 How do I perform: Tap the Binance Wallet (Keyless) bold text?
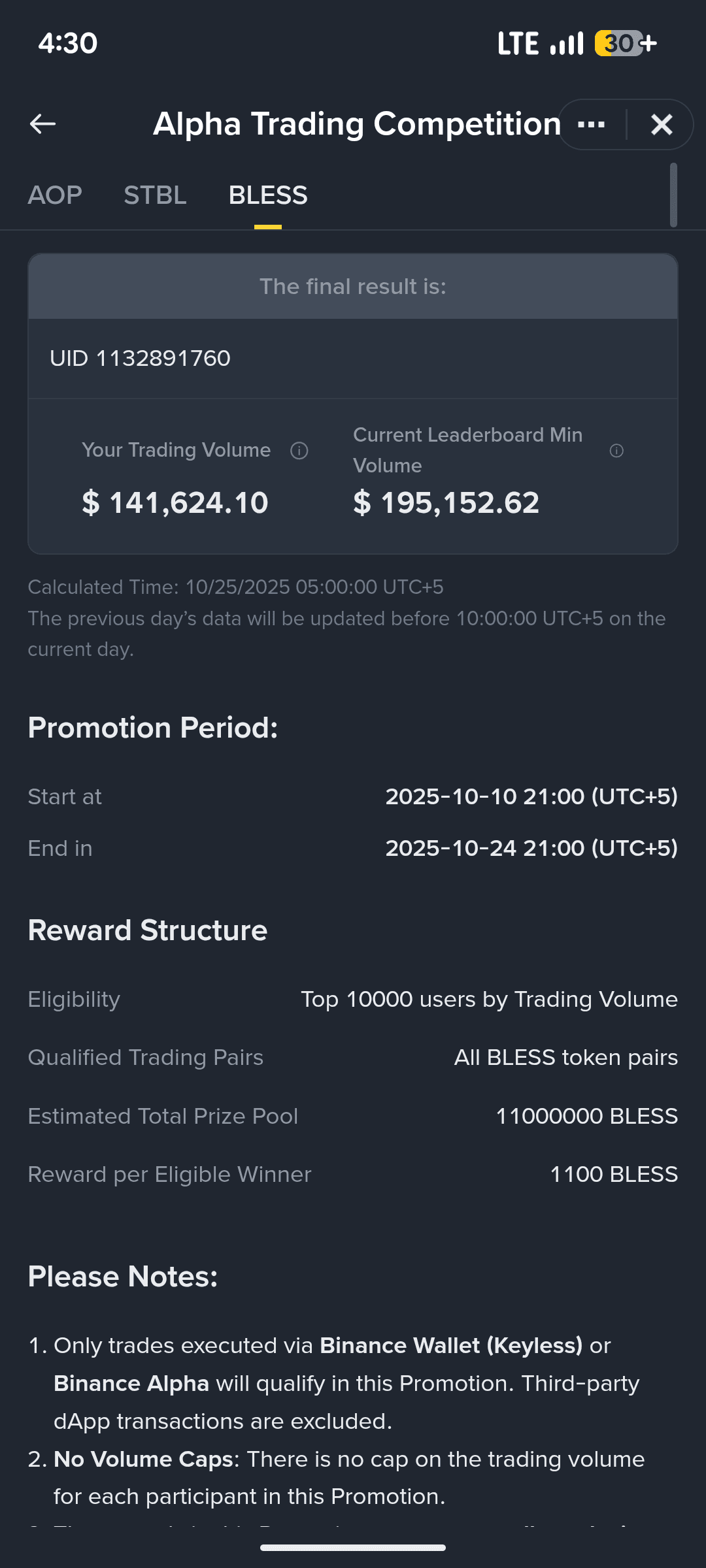[451, 1346]
